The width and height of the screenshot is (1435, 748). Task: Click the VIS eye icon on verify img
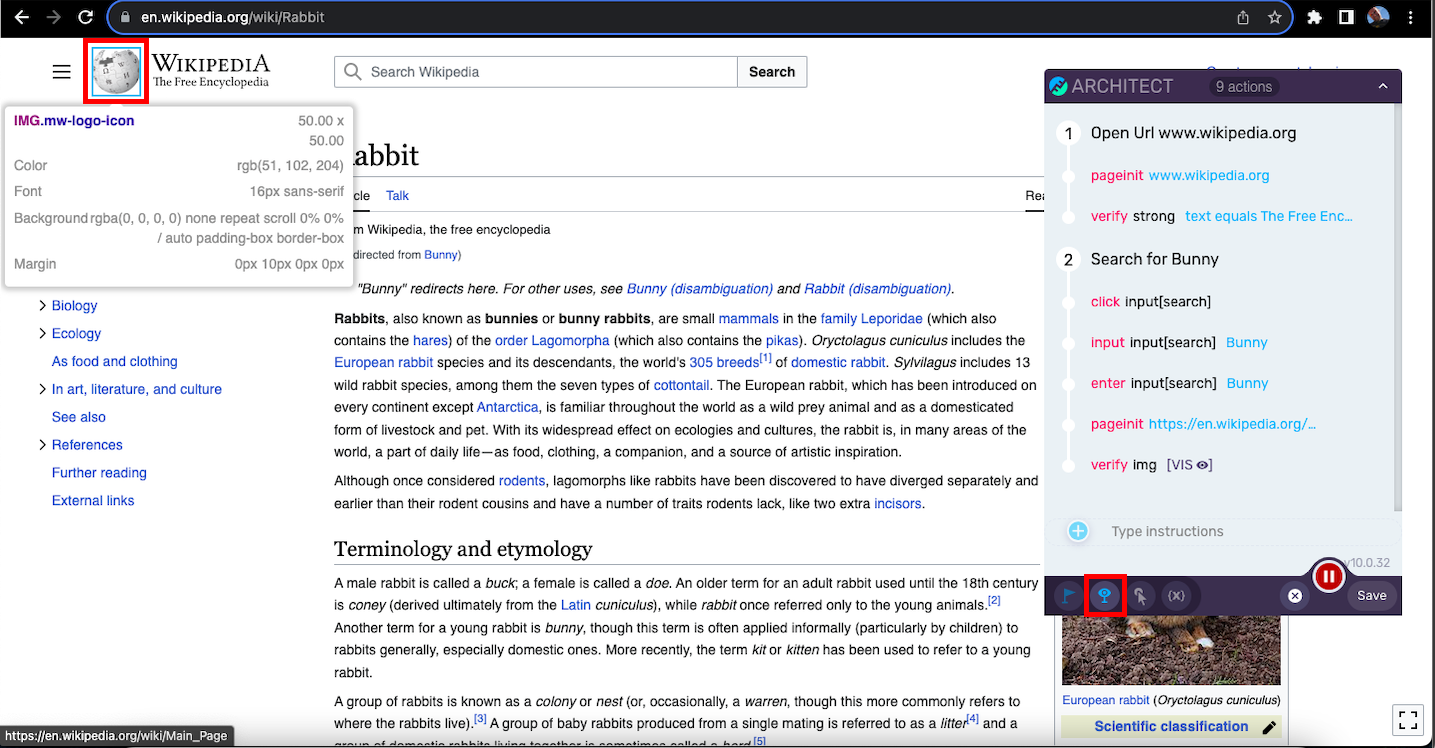point(1203,465)
